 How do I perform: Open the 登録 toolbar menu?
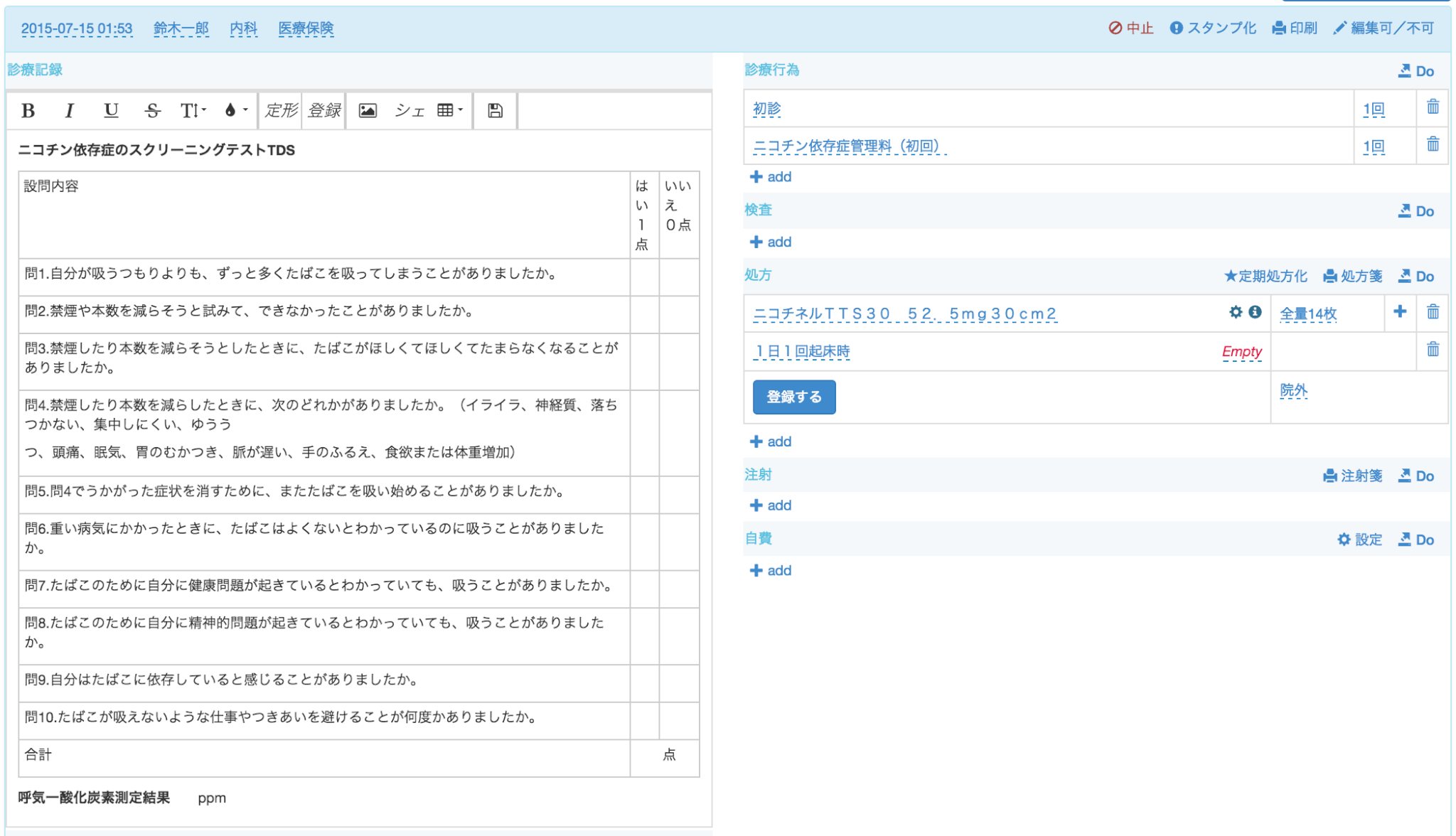coord(324,110)
